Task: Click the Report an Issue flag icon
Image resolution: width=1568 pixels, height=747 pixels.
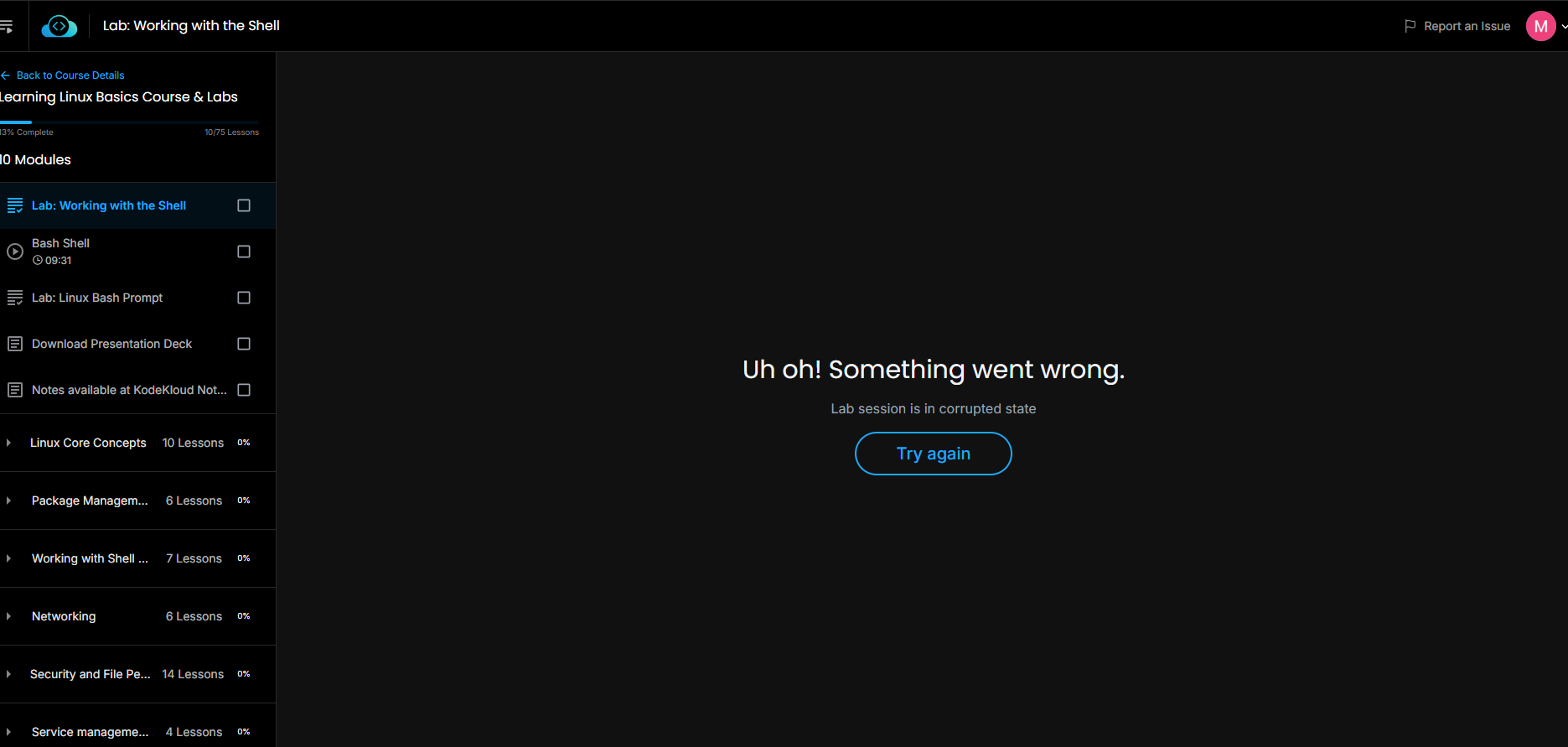Action: tap(1410, 26)
